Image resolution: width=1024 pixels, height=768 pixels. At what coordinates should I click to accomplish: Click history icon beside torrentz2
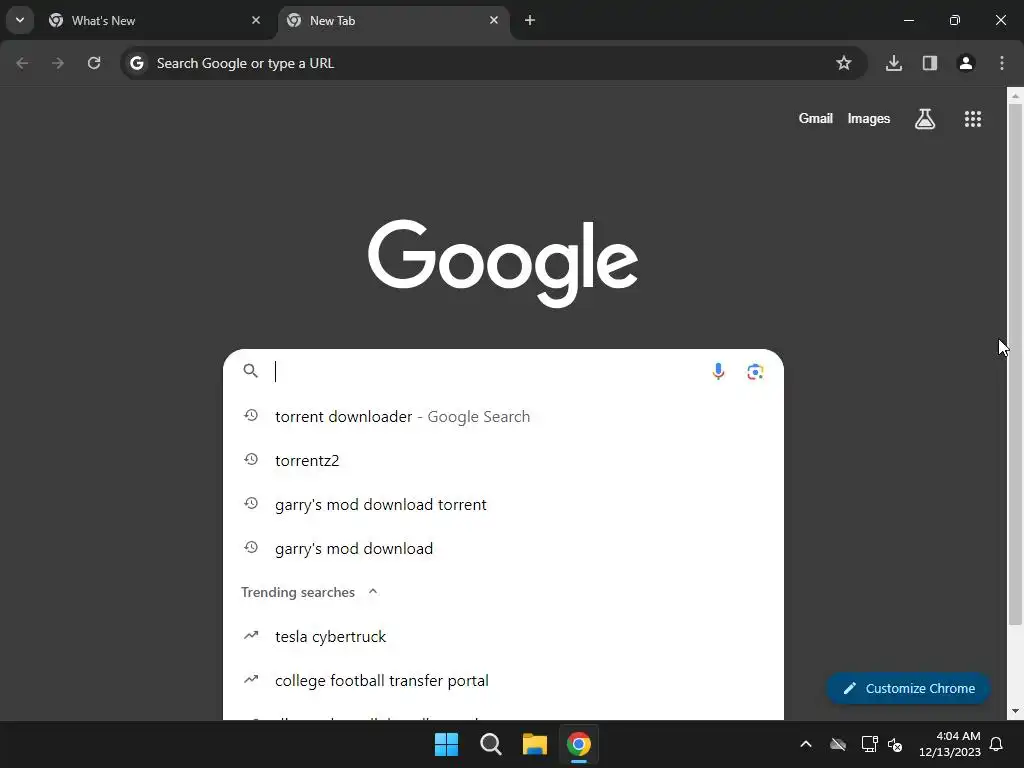coord(251,460)
